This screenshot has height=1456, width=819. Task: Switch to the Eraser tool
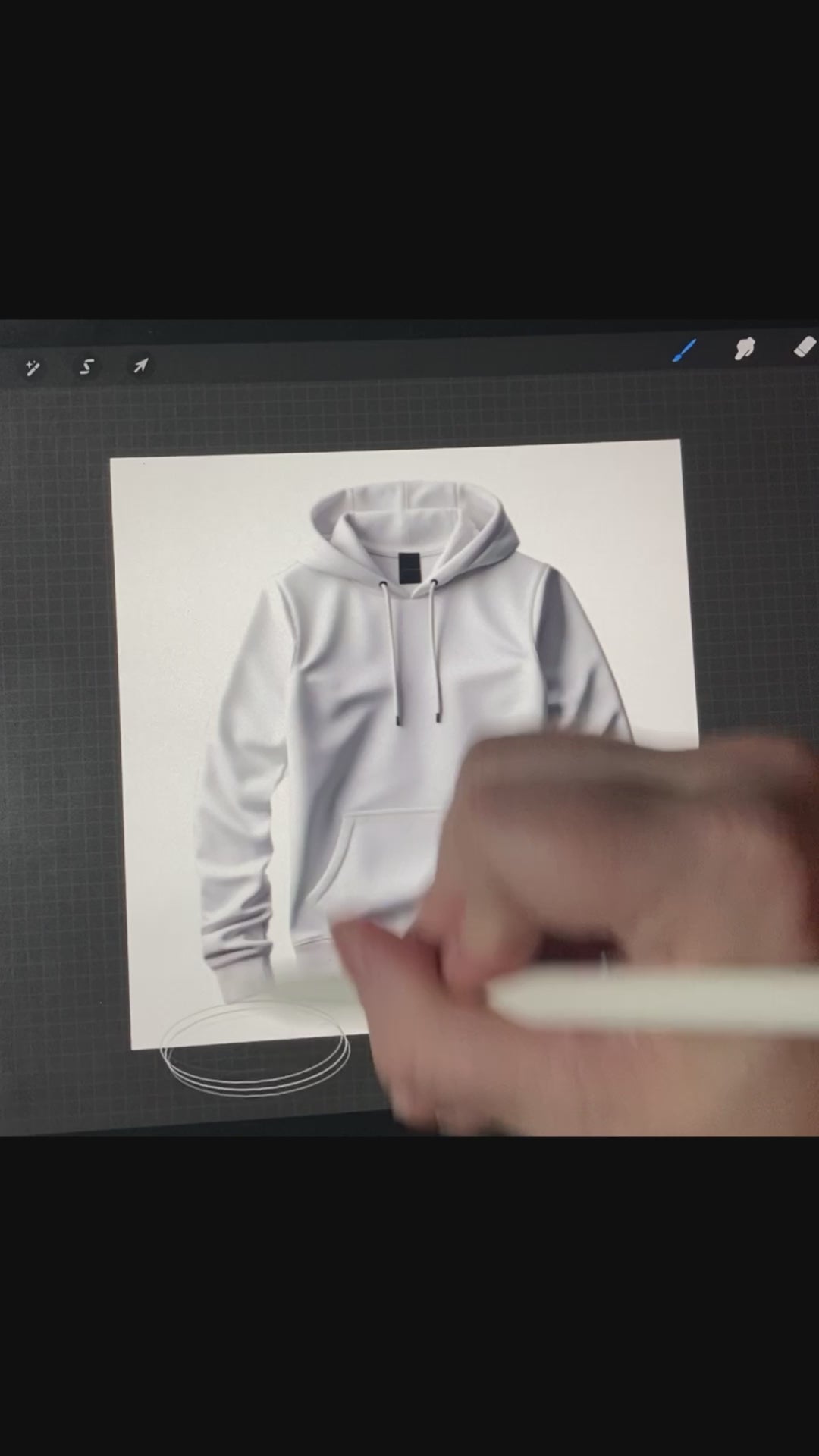pyautogui.click(x=804, y=347)
